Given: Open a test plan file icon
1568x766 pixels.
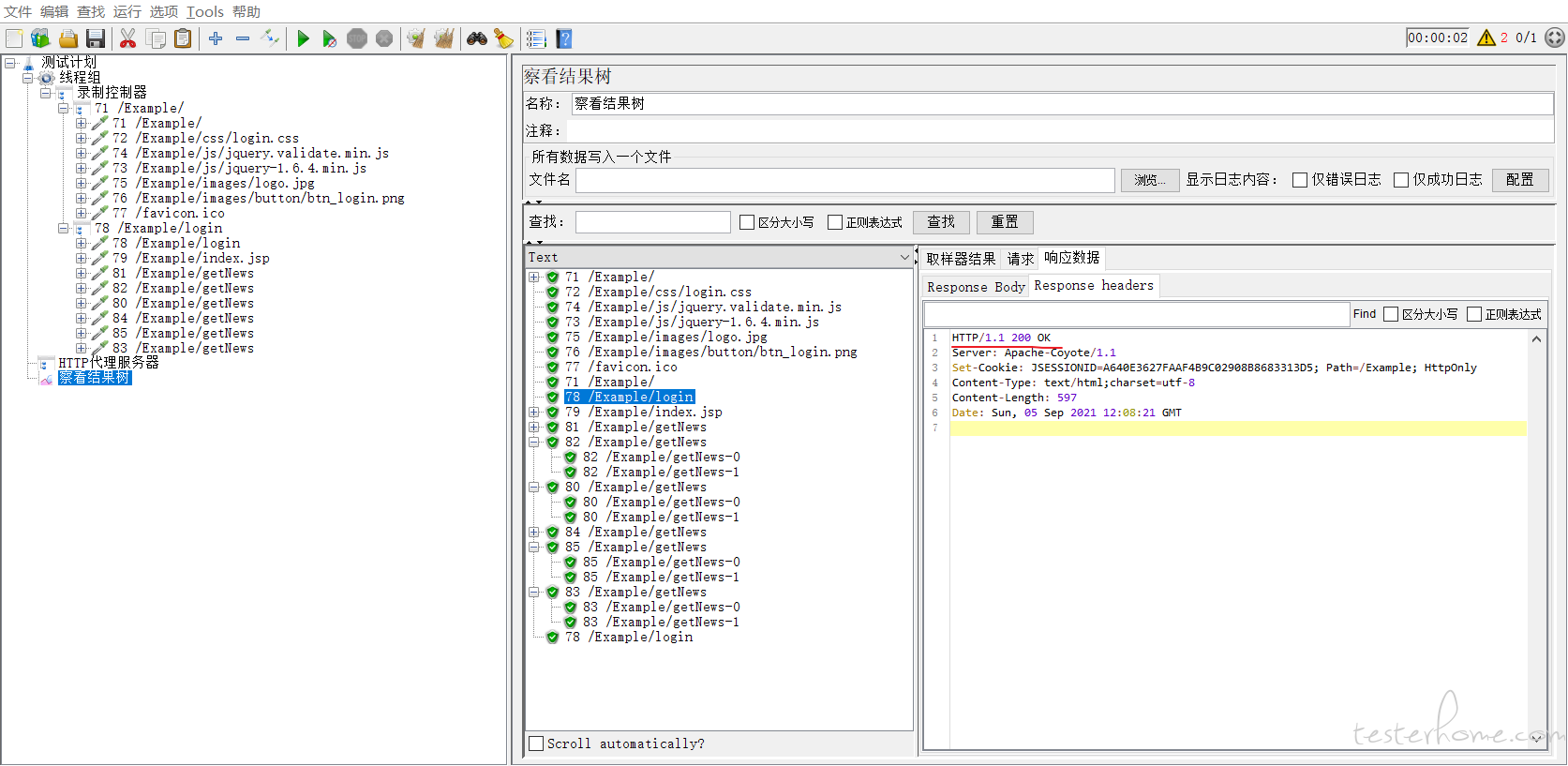Looking at the screenshot, I should [x=68, y=38].
